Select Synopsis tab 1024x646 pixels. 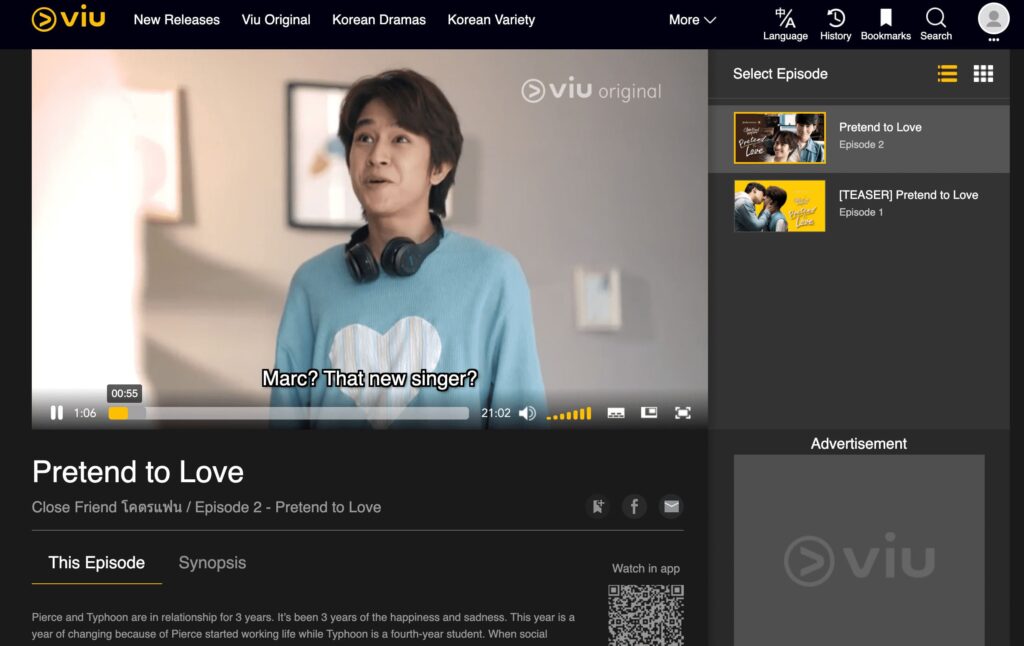coord(212,563)
